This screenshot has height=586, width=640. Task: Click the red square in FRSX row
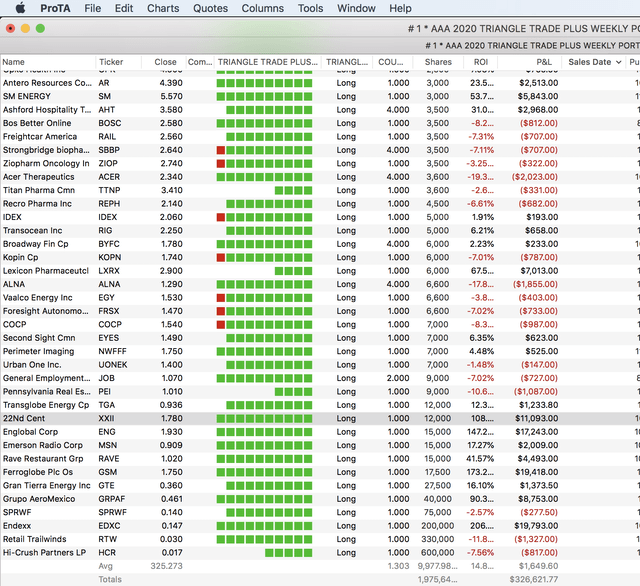pyautogui.click(x=221, y=311)
